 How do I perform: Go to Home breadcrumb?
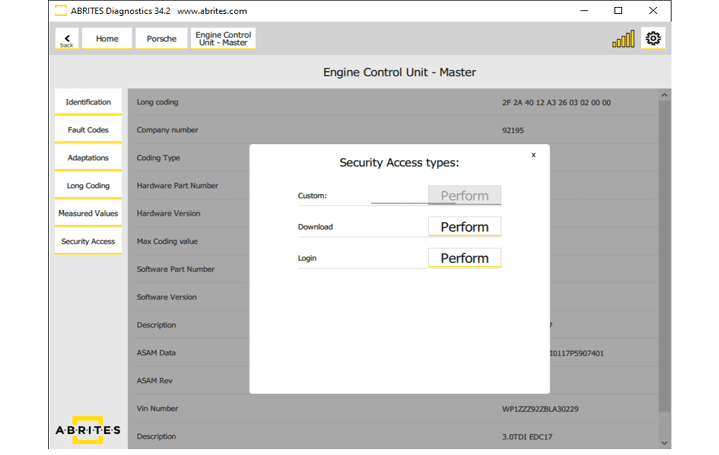(x=107, y=39)
